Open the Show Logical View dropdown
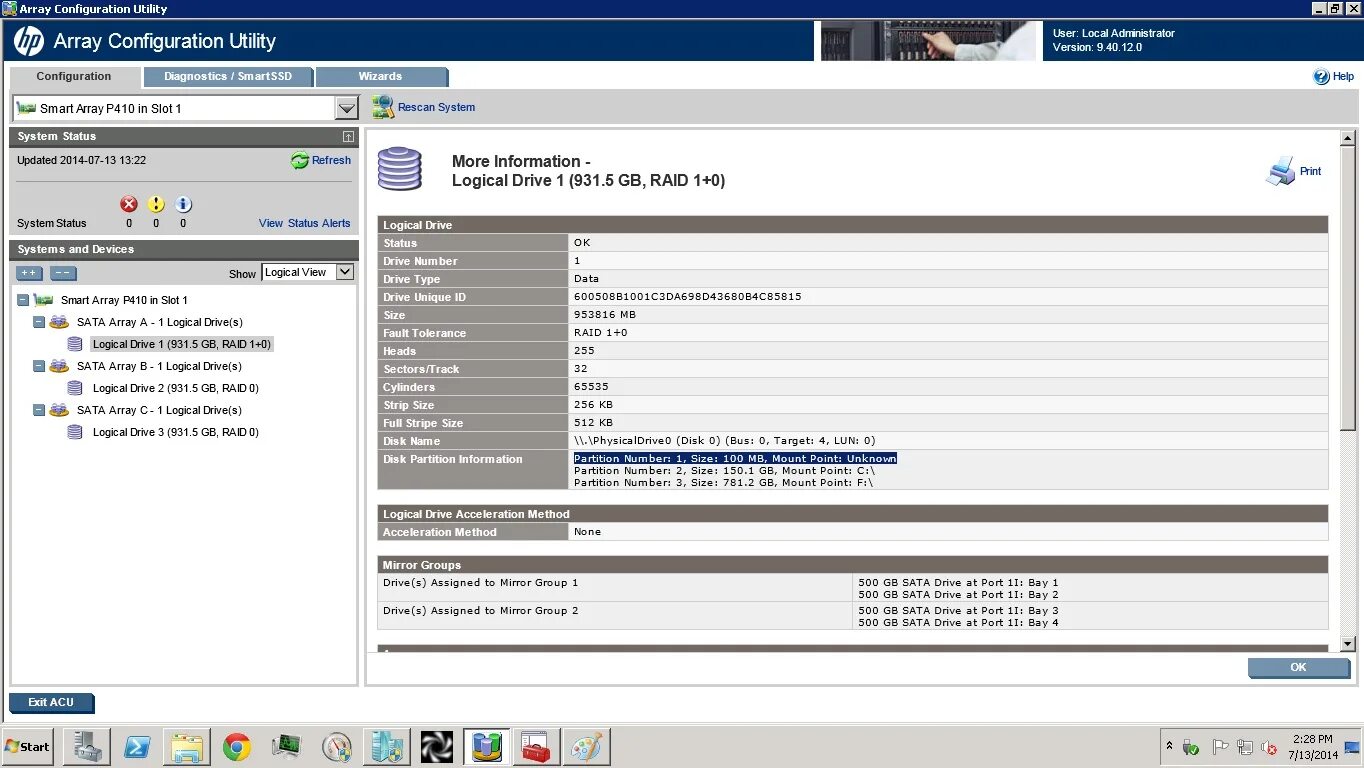The width and height of the screenshot is (1364, 768). 308,272
